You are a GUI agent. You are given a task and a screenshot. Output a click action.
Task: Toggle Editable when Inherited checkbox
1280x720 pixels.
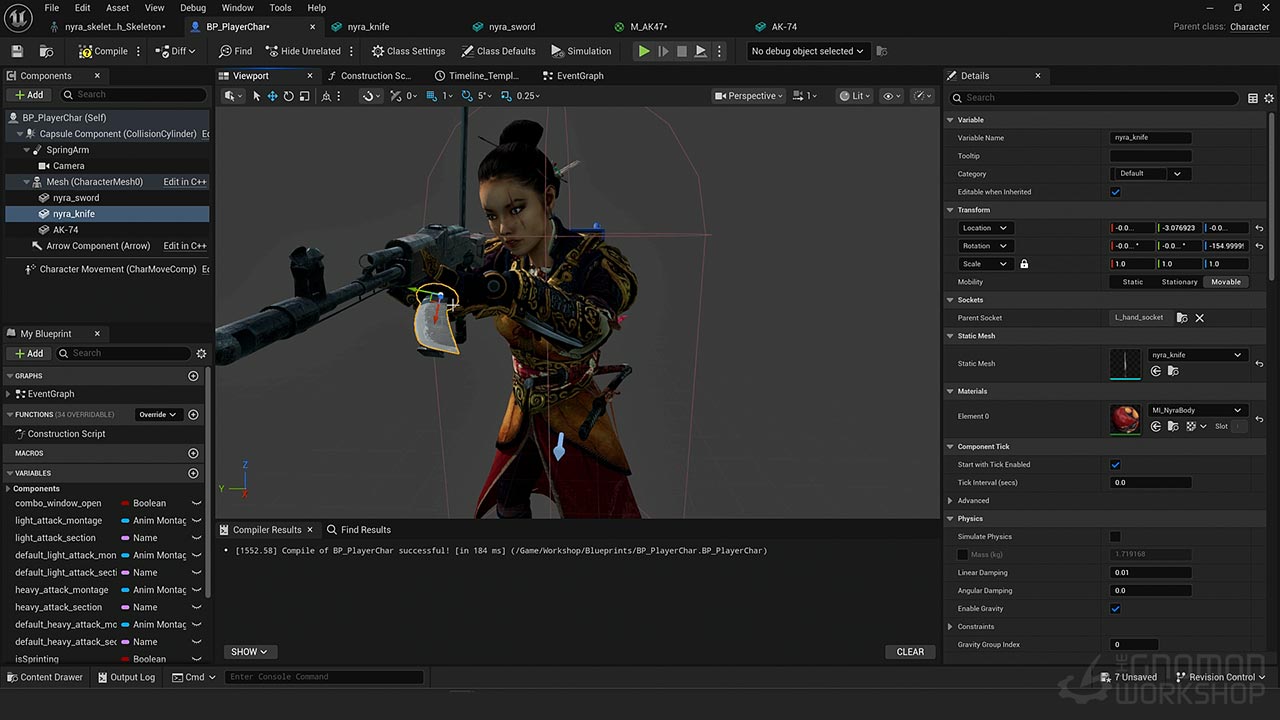pos(1115,192)
